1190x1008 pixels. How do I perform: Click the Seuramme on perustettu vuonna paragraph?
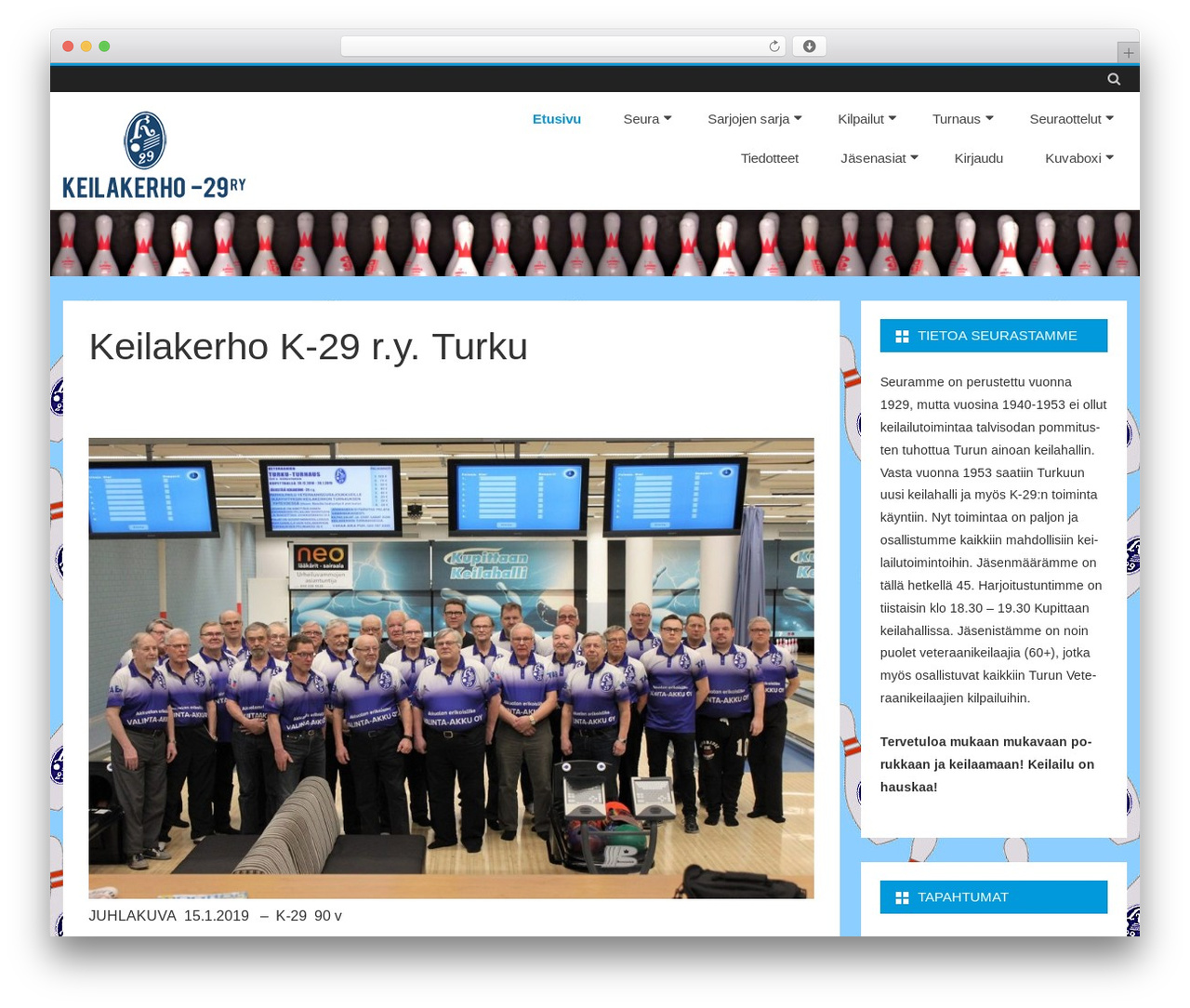click(x=993, y=540)
